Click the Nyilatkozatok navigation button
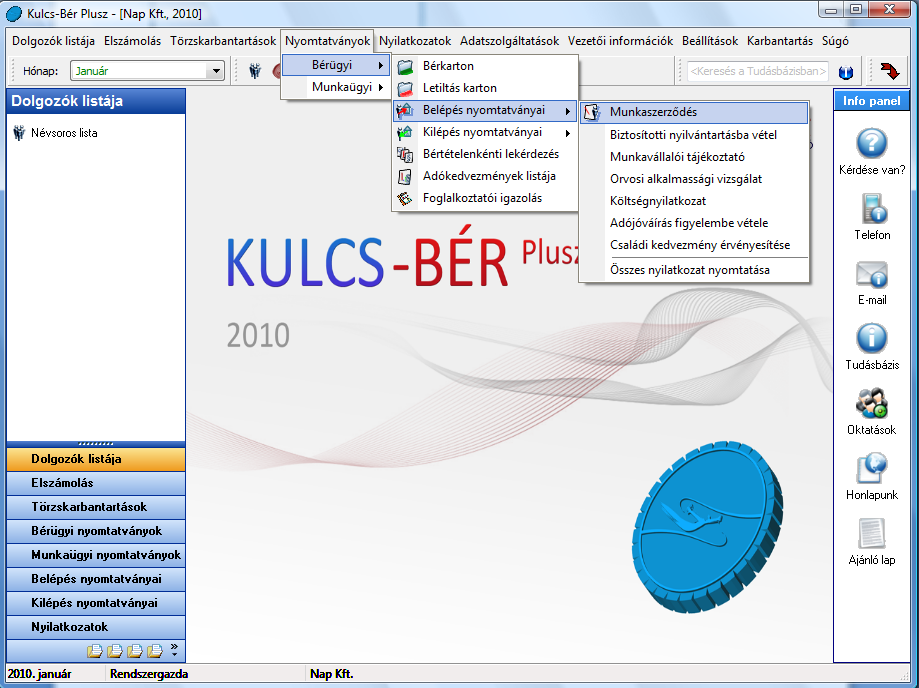Screen dimensions: 919x688 point(96,627)
